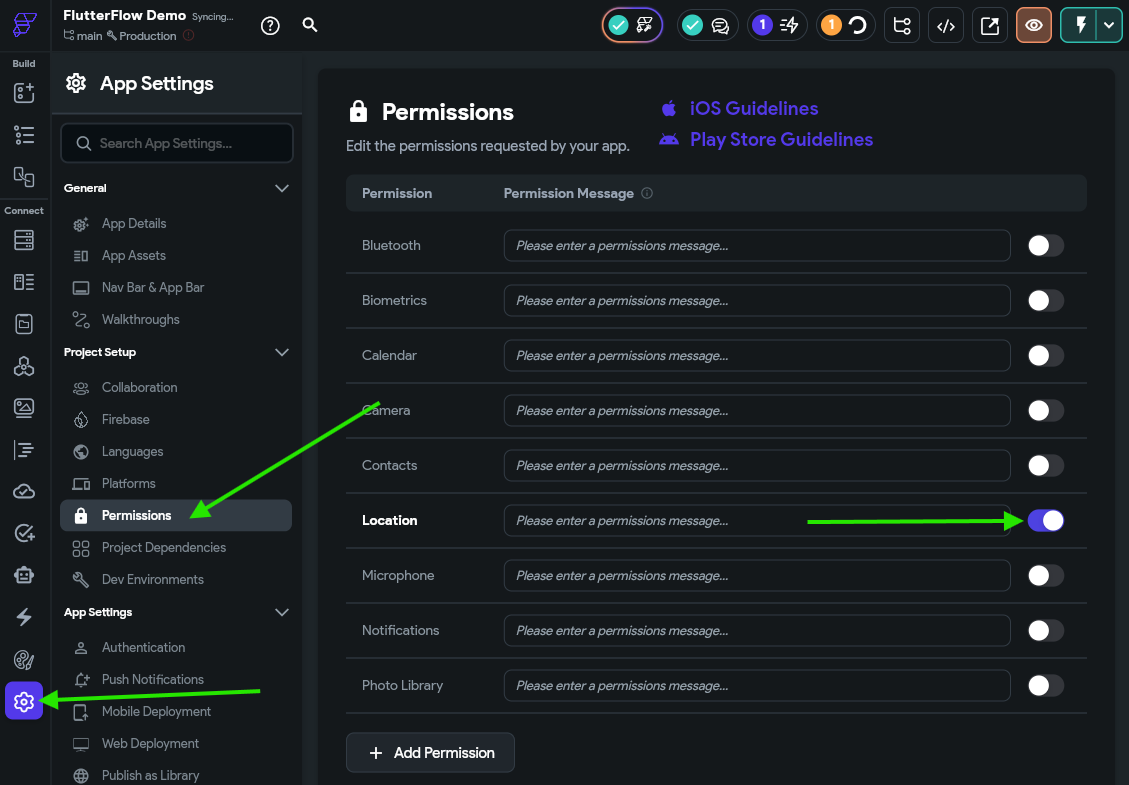
Task: Enable the Microphone permission toggle
Action: [x=1045, y=575]
